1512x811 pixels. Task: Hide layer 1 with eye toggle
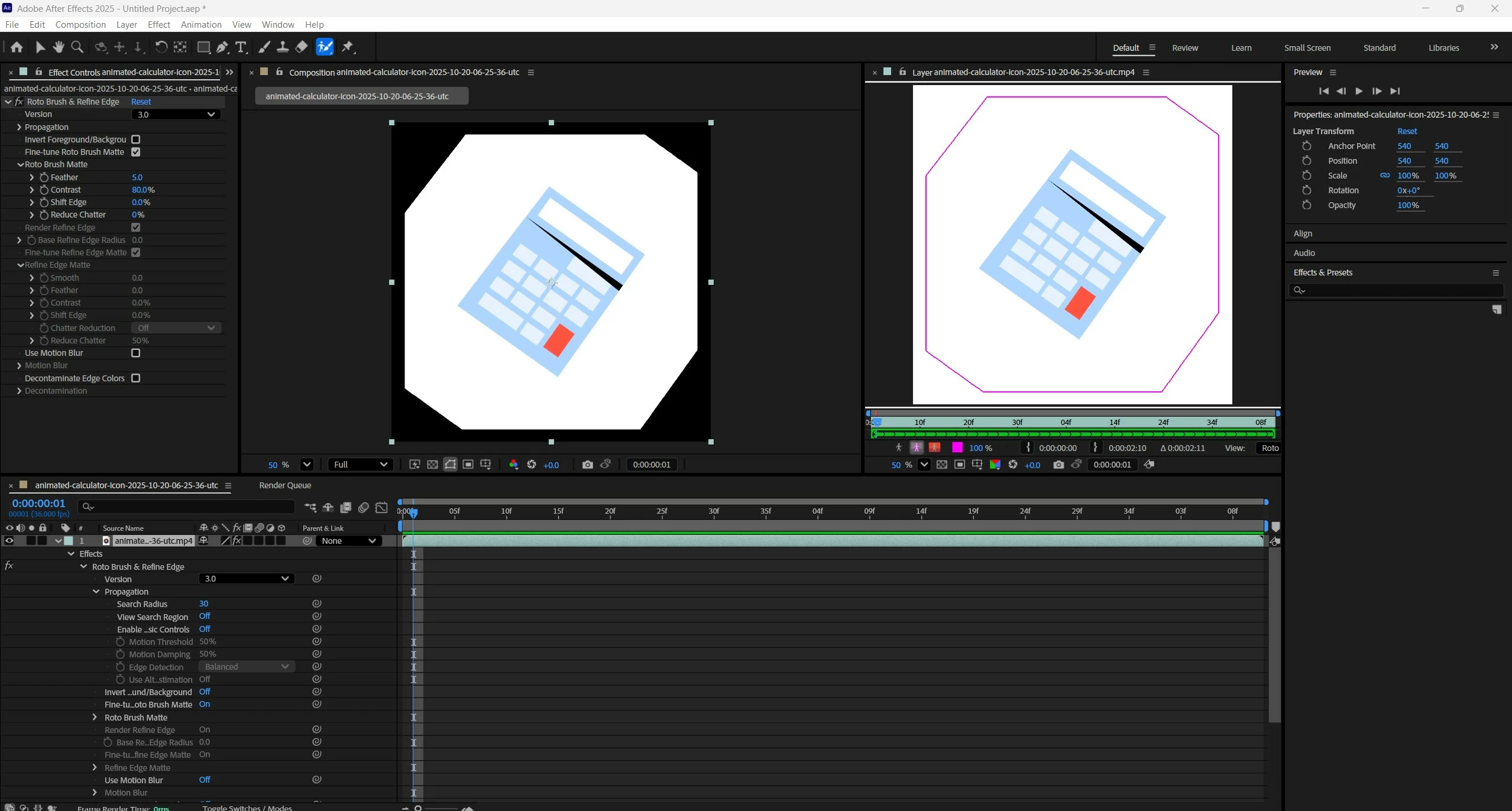point(9,540)
